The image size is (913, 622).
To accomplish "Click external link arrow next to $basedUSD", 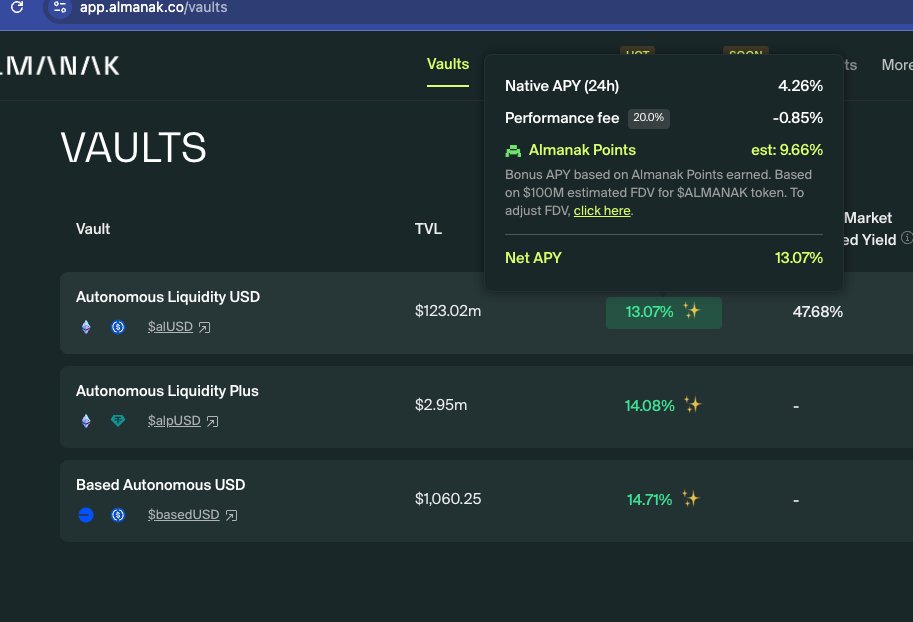I will tap(231, 515).
